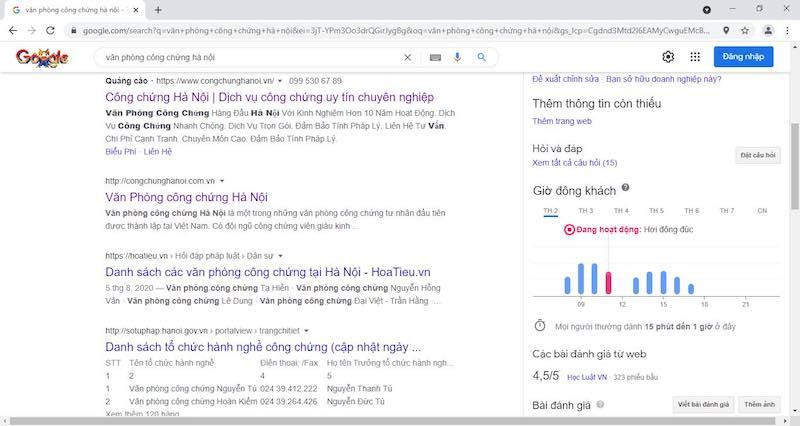Viewport: 800px width, 426px height.
Task: Go back to the previous page
Action: tap(13, 31)
